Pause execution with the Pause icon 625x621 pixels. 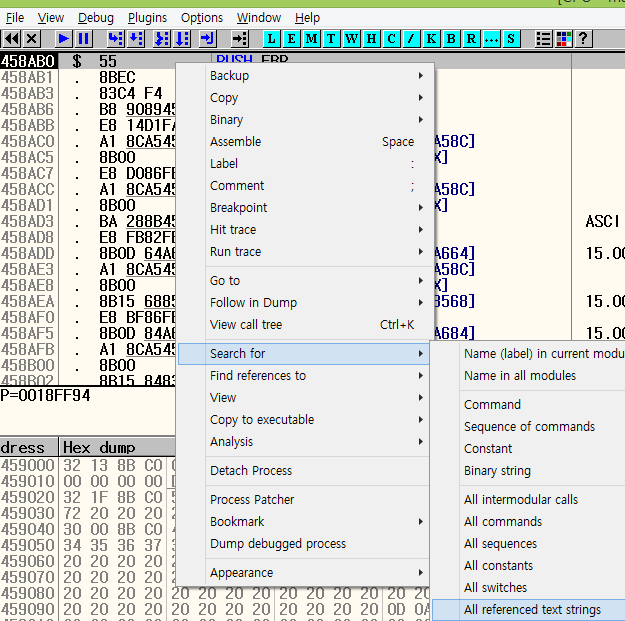coord(84,39)
